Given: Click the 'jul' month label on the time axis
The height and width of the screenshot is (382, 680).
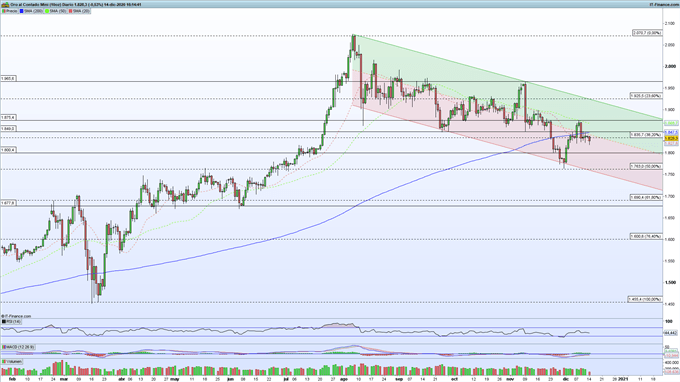Looking at the screenshot, I should [286, 379].
